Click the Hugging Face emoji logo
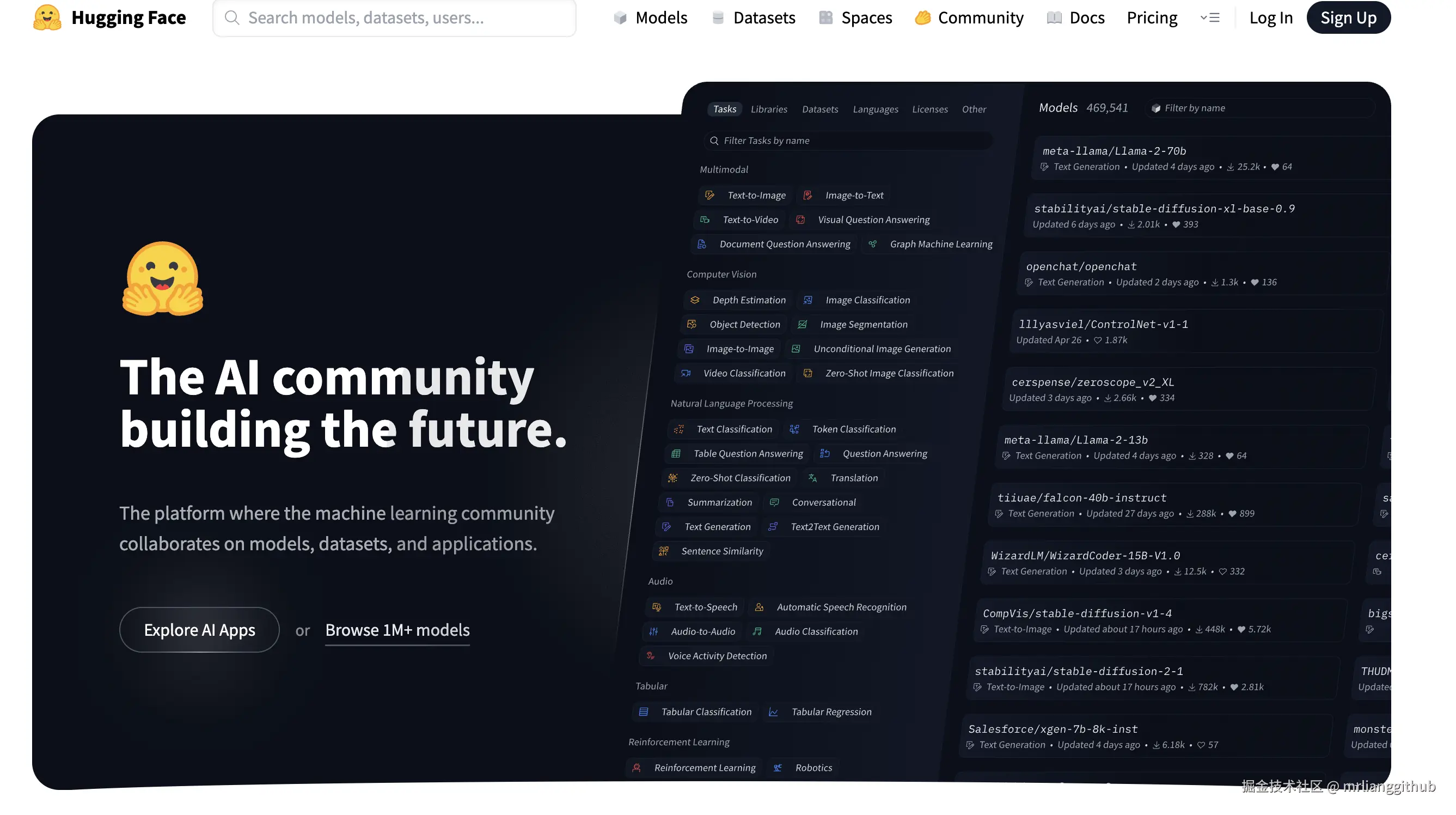 pos(47,17)
